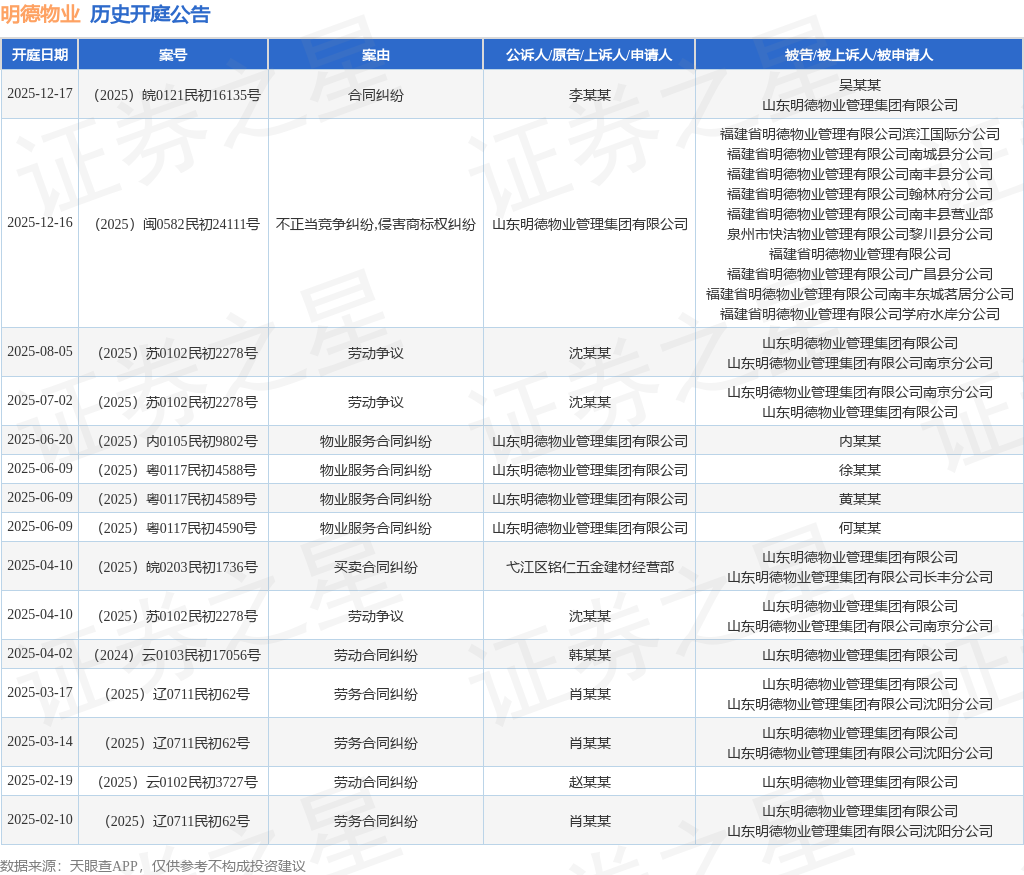Screen dimensions: 1024x875
Task: Click the 不正当竞争纠纷,侵害商标权纠纷 case cause
Action: click(x=375, y=224)
